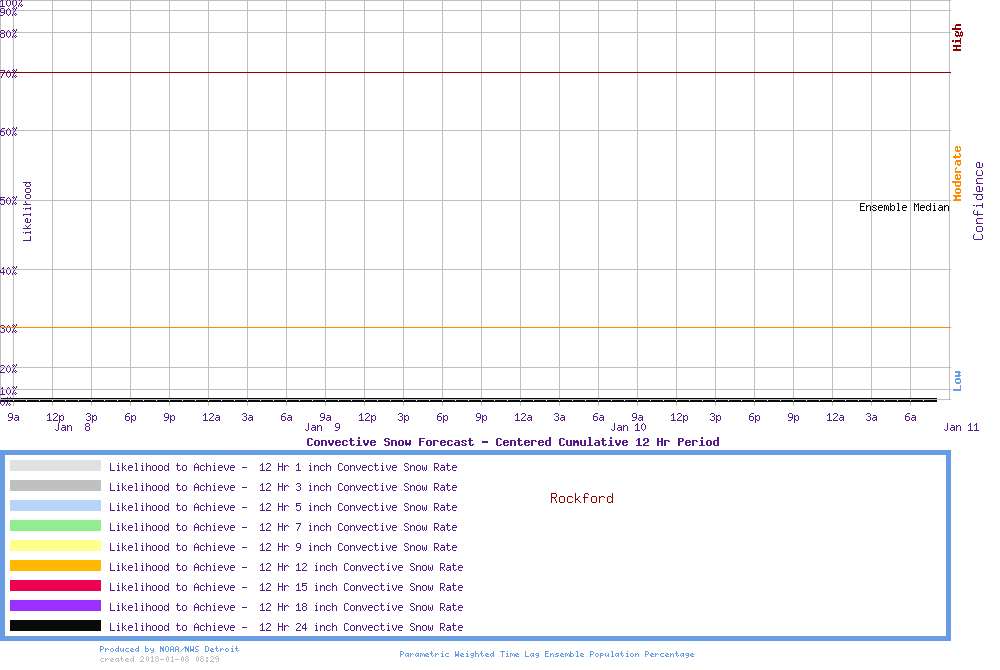The width and height of the screenshot is (1000, 670).
Task: Select the yellow 9 inch legend swatch
Action: tap(55, 546)
